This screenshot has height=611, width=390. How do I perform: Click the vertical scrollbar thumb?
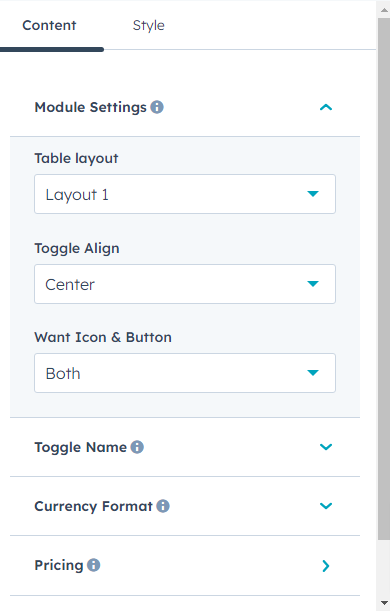coord(384,279)
